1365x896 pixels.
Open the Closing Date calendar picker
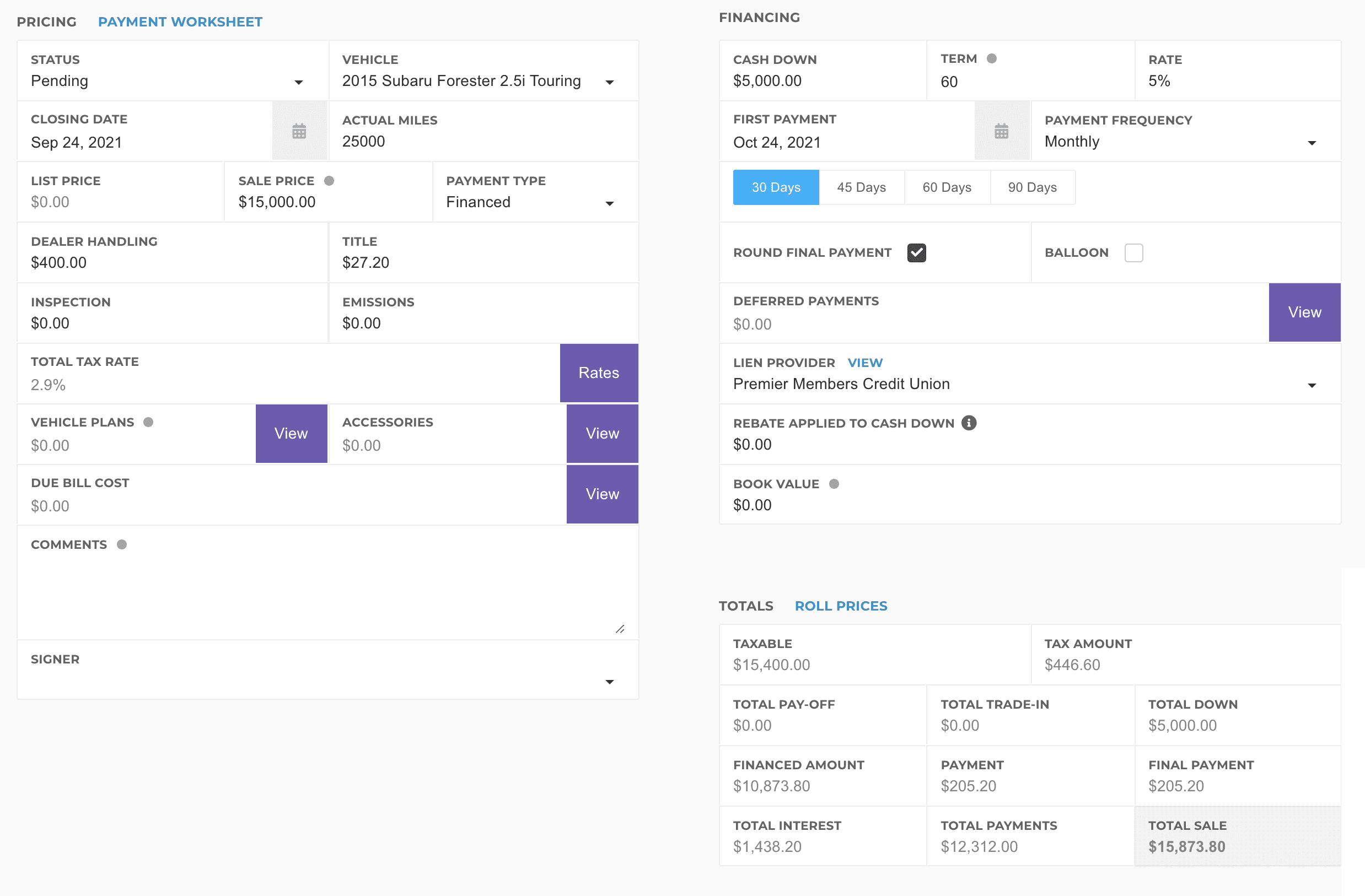pyautogui.click(x=299, y=131)
